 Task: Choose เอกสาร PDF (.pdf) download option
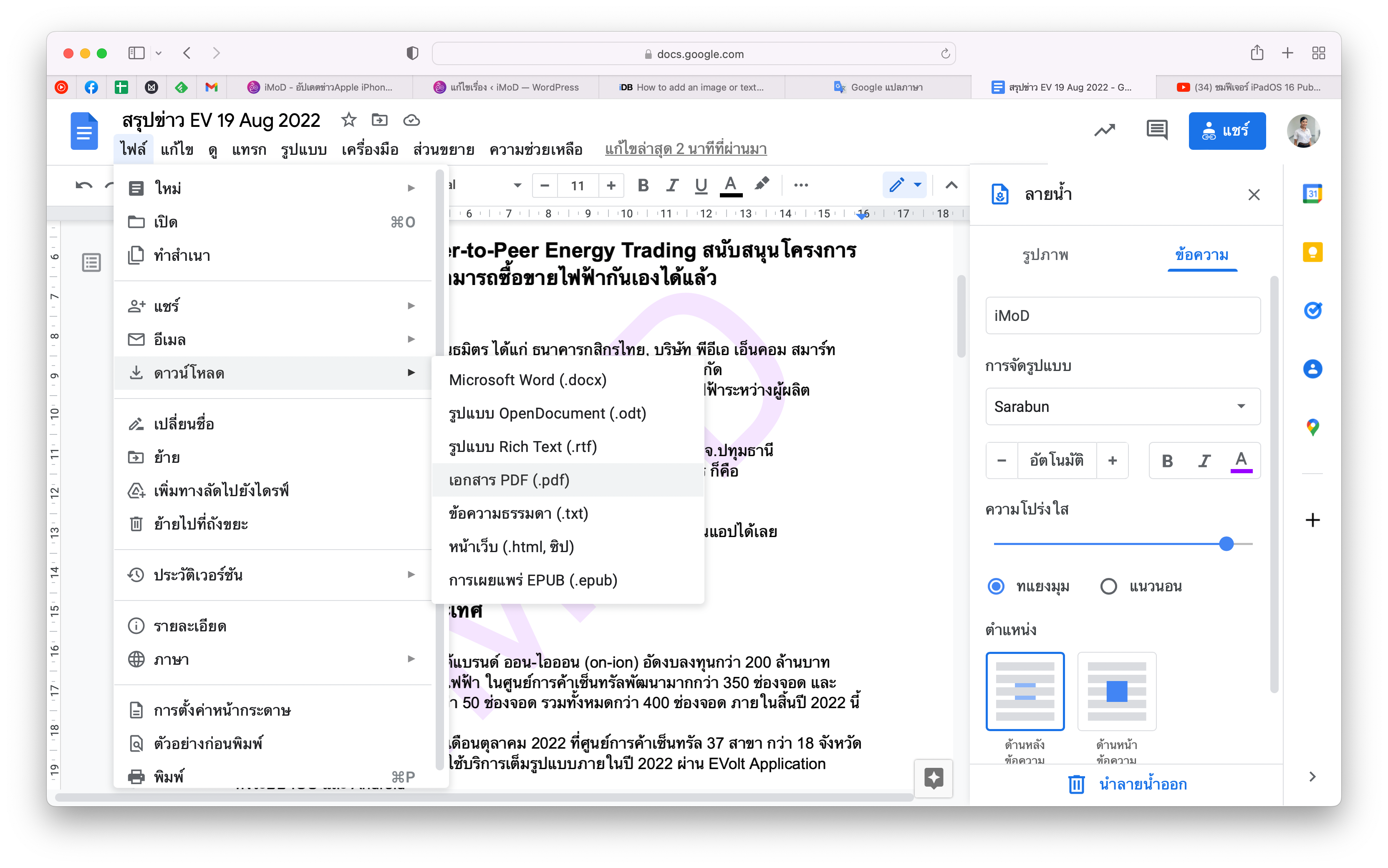[x=509, y=480]
